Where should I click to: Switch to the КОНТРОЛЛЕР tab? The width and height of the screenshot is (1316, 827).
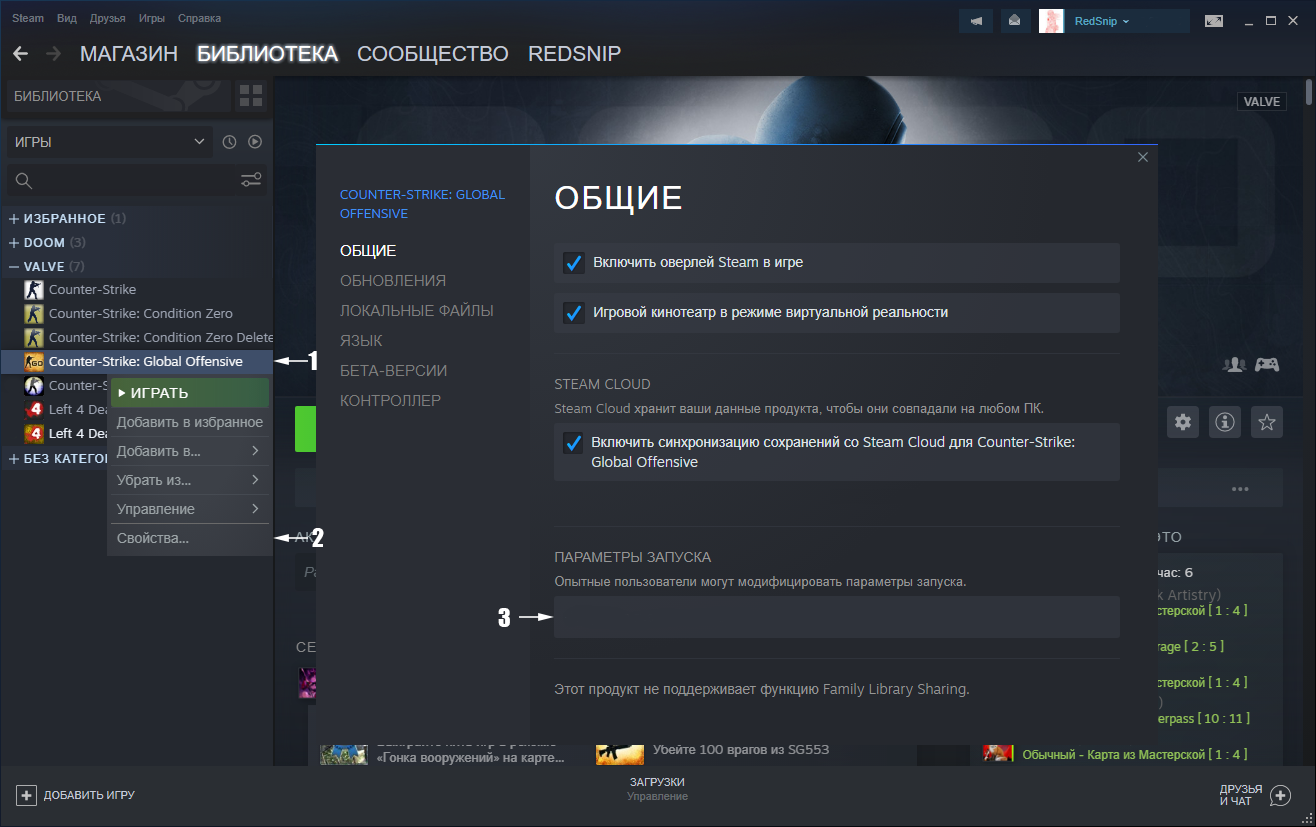click(390, 401)
